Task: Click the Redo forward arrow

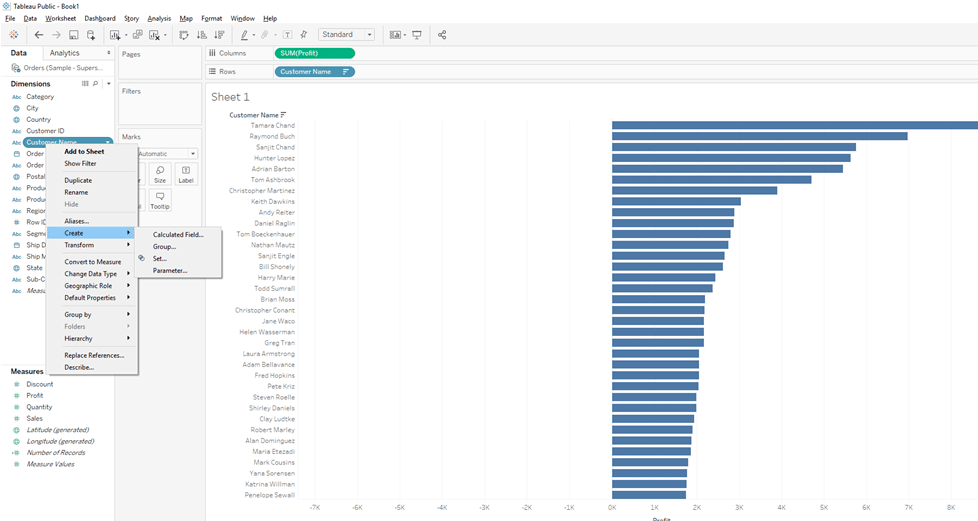Action: click(x=56, y=35)
